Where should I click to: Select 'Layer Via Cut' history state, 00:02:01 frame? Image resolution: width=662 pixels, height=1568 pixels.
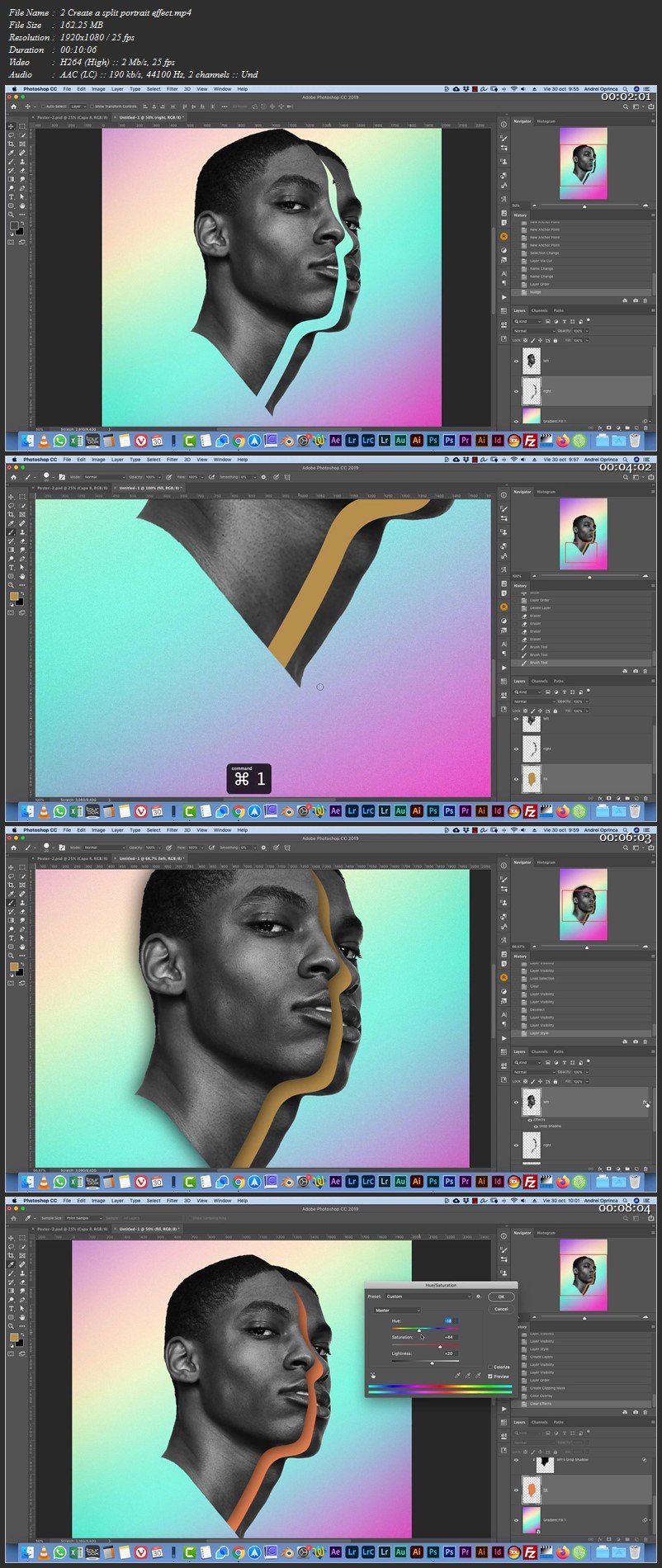pyautogui.click(x=541, y=261)
